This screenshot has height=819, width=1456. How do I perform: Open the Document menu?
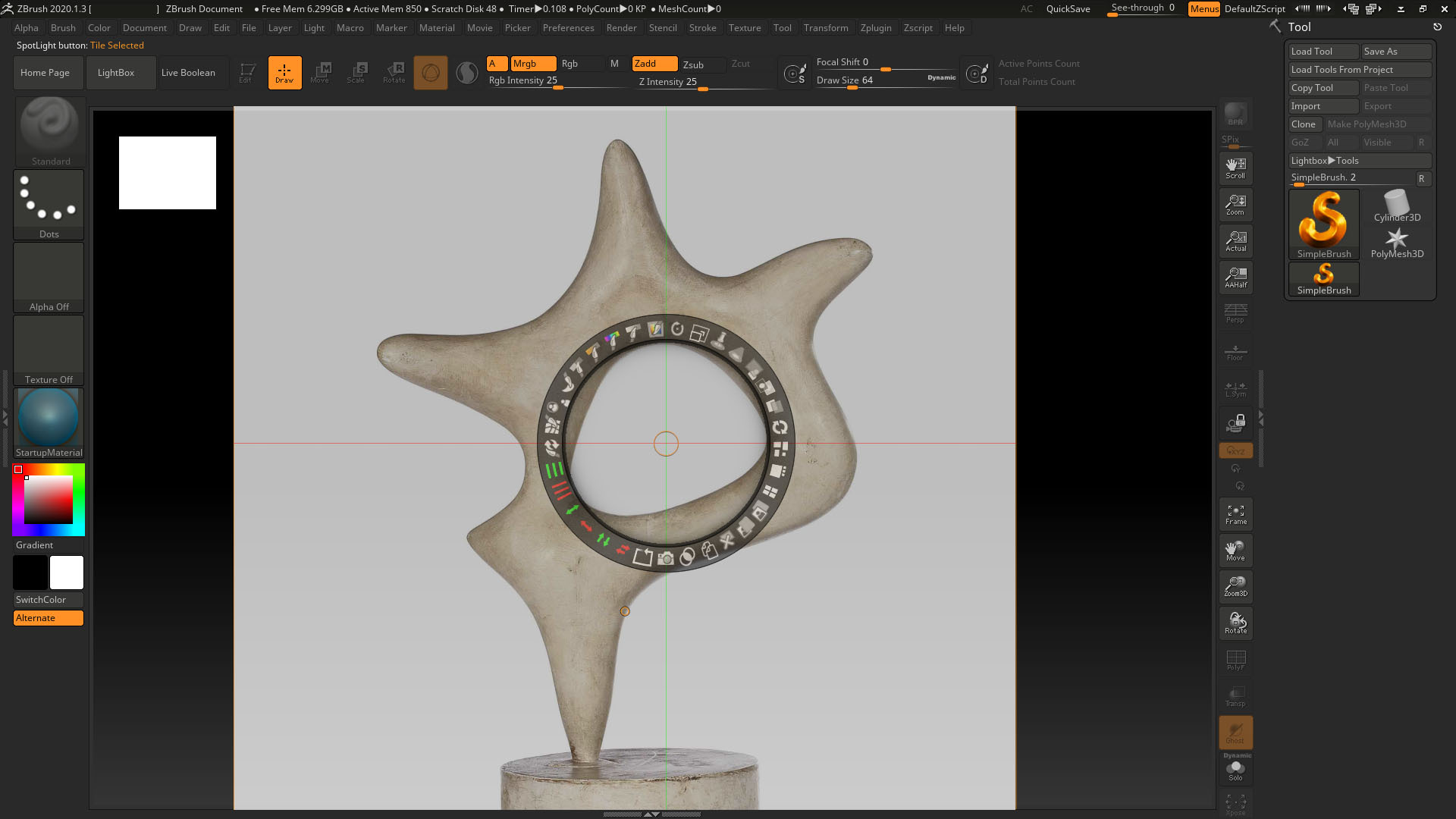coord(144,28)
